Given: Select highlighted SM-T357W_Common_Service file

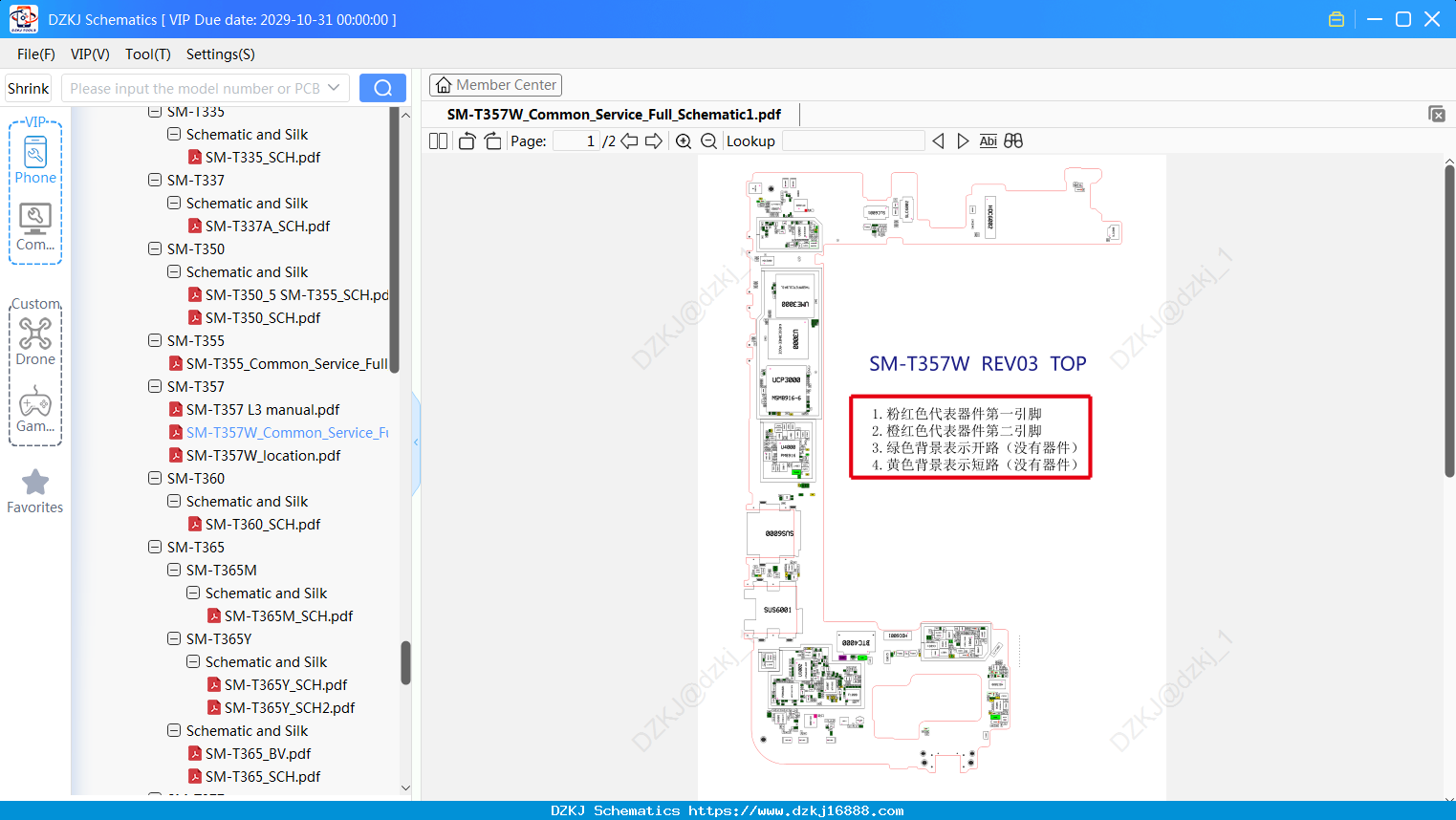Looking at the screenshot, I should click(x=278, y=432).
